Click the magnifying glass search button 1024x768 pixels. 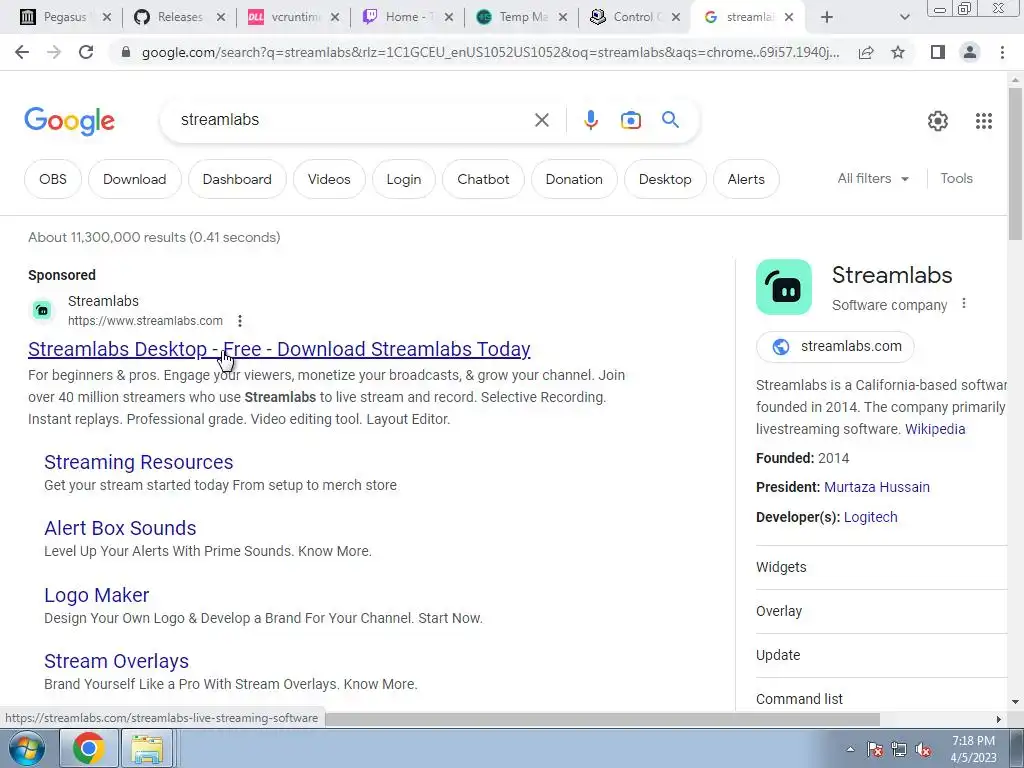click(x=670, y=120)
